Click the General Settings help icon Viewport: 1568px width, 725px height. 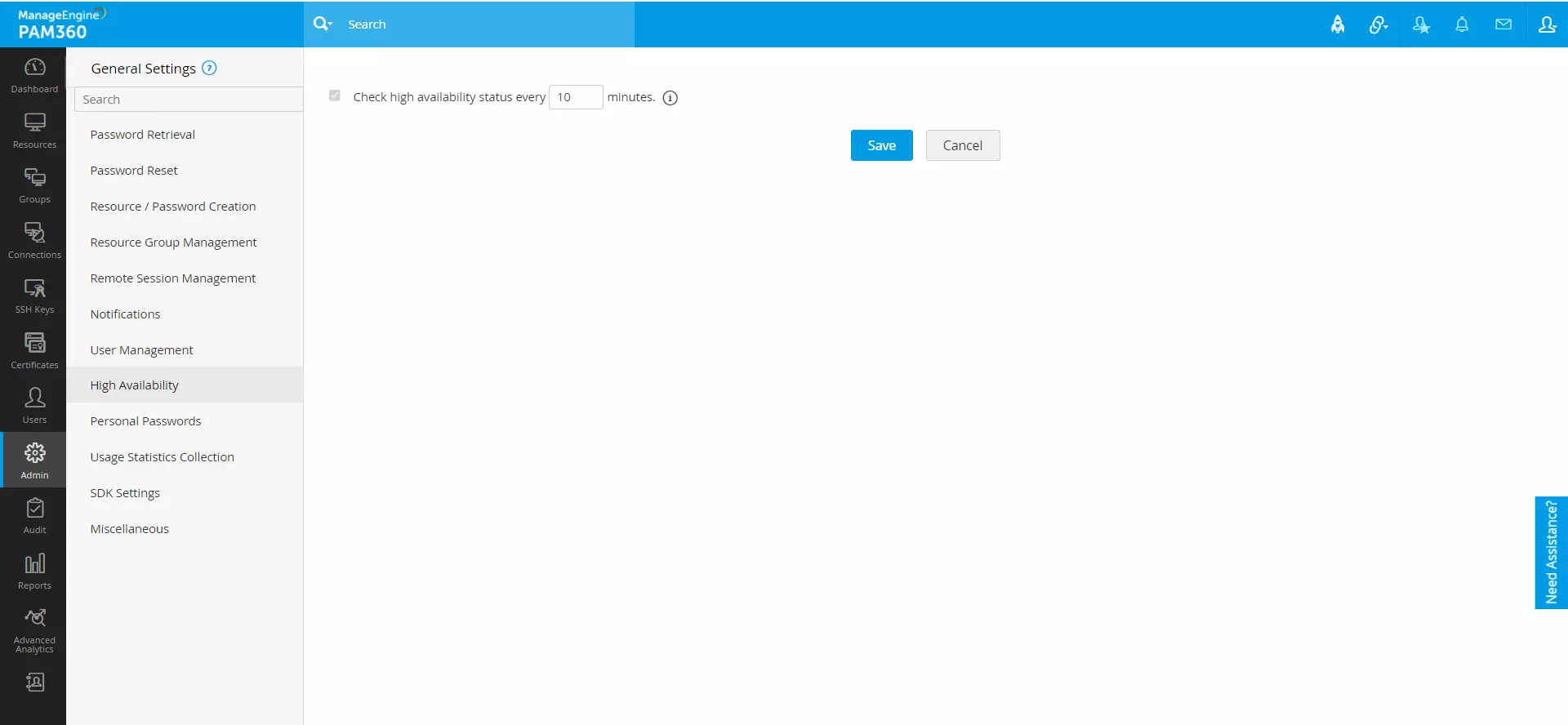[x=209, y=68]
